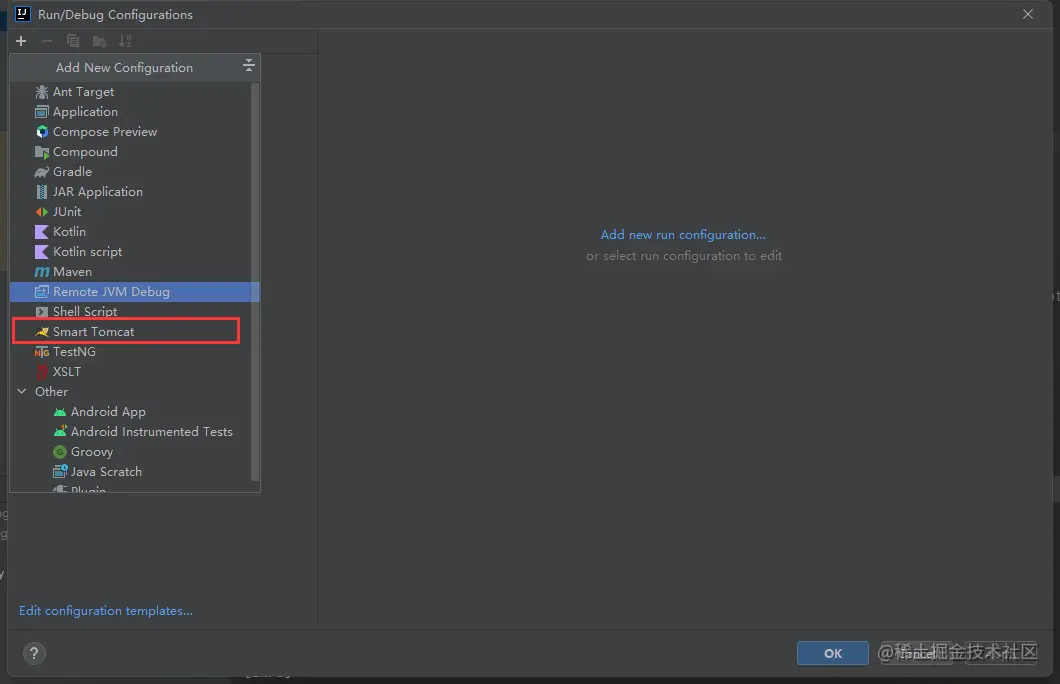Confirm with the OK button
Image resolution: width=1060 pixels, height=684 pixels.
[832, 653]
